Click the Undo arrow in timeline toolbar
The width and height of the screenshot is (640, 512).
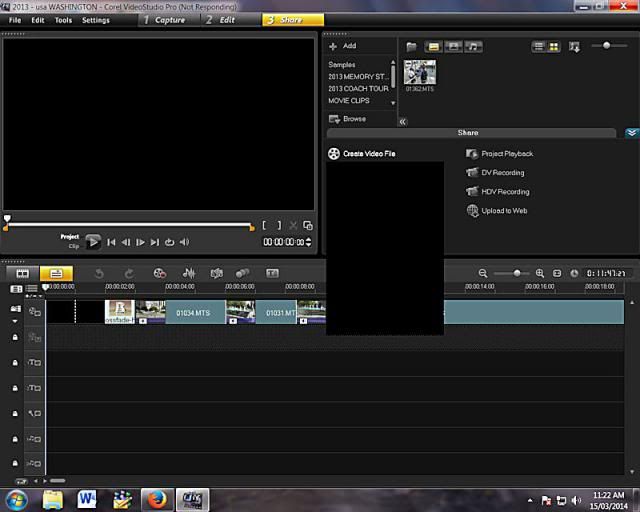99,273
